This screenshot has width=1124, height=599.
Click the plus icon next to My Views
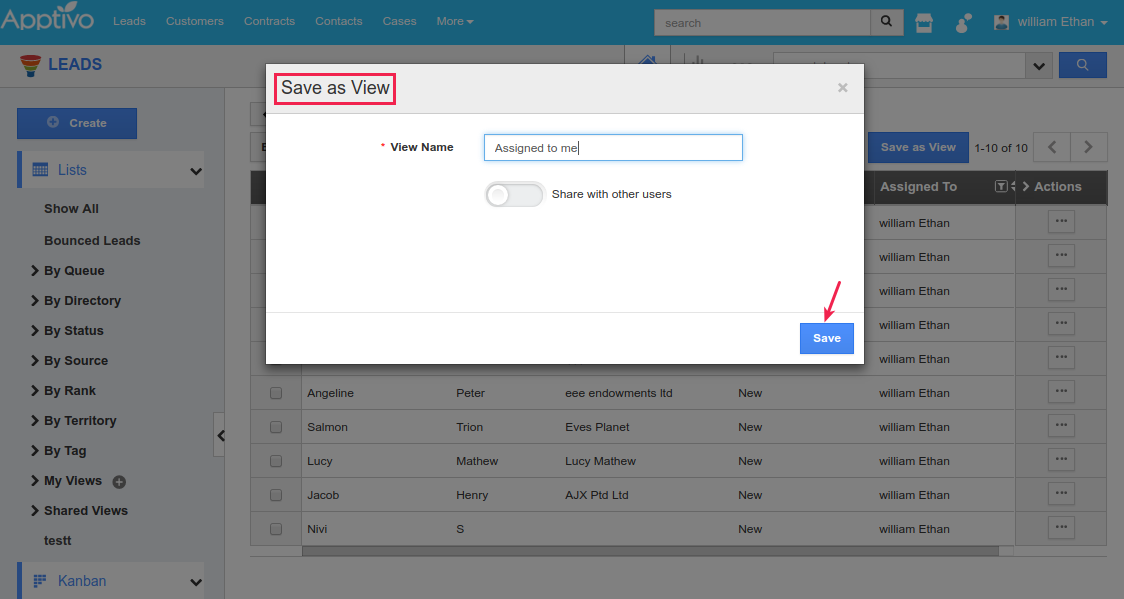click(x=119, y=482)
